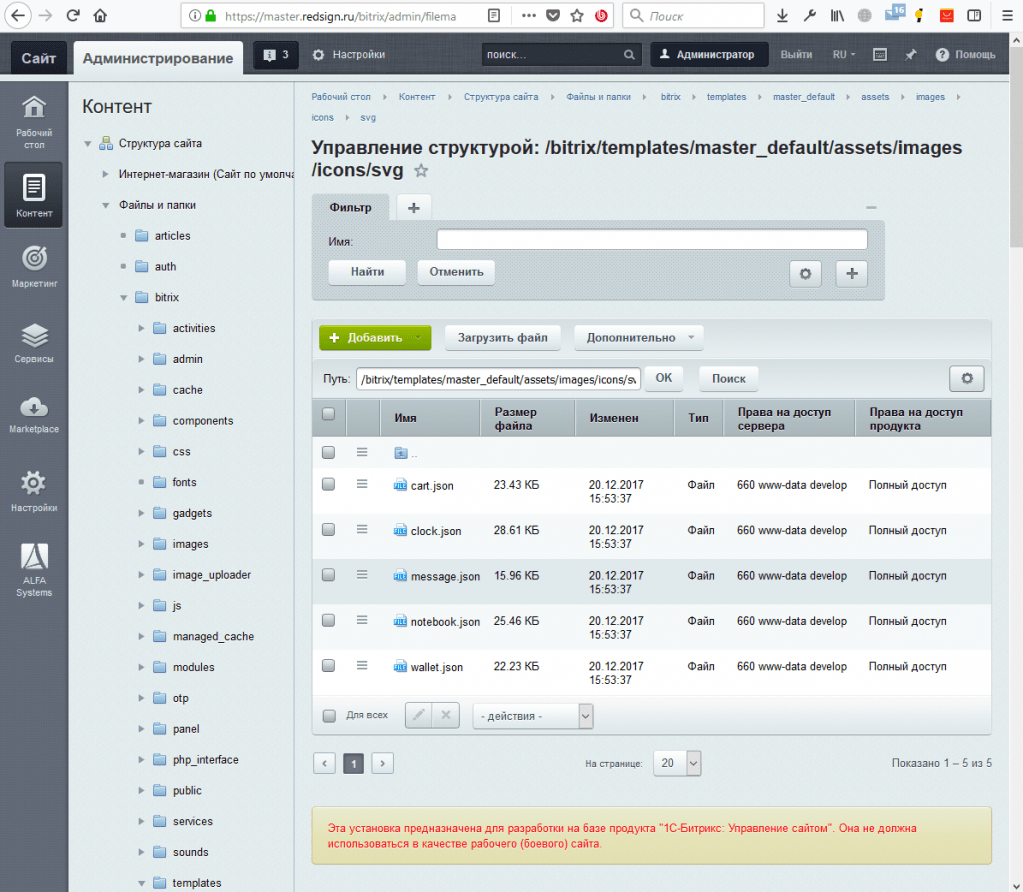The width and height of the screenshot is (1023, 892).
Task: Open the 'Дополнительно' dropdown button
Action: pyautogui.click(x=638, y=338)
